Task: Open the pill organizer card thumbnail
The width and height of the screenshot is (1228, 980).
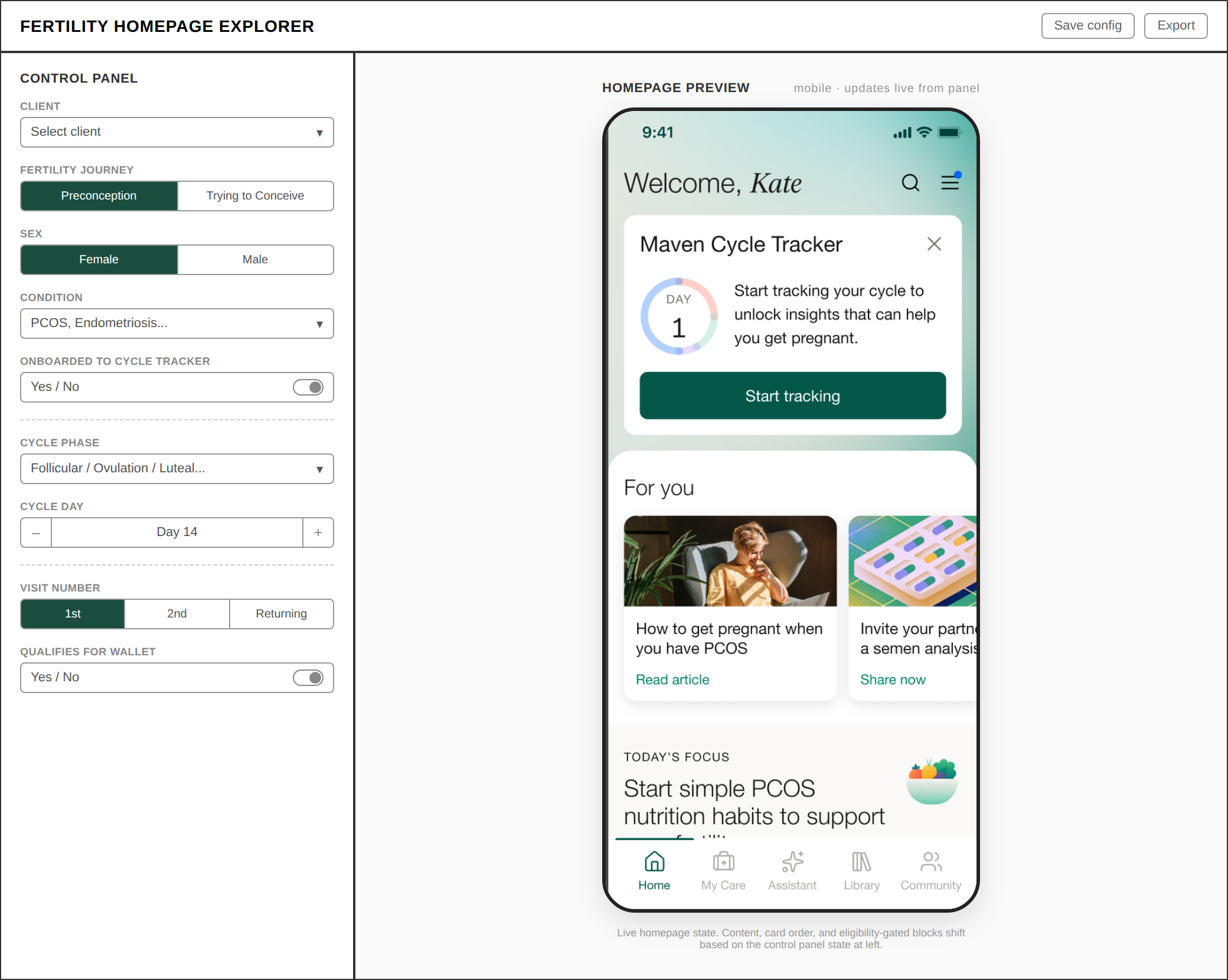Action: point(912,561)
